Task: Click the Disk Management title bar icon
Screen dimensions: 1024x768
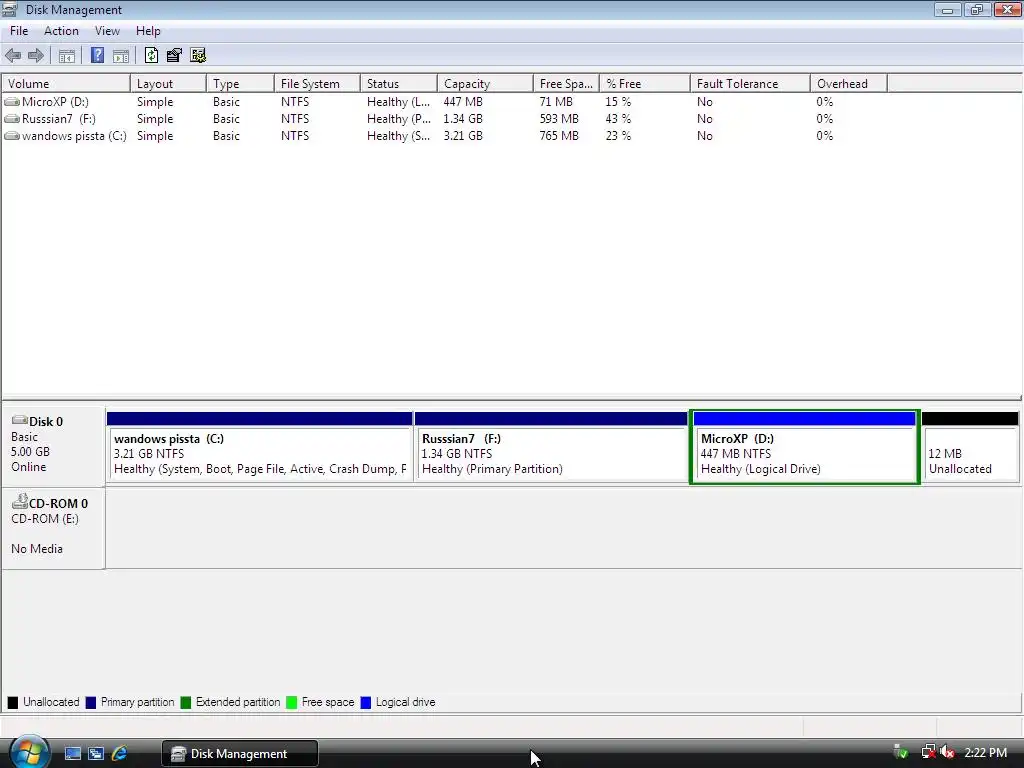Action: [x=9, y=10]
